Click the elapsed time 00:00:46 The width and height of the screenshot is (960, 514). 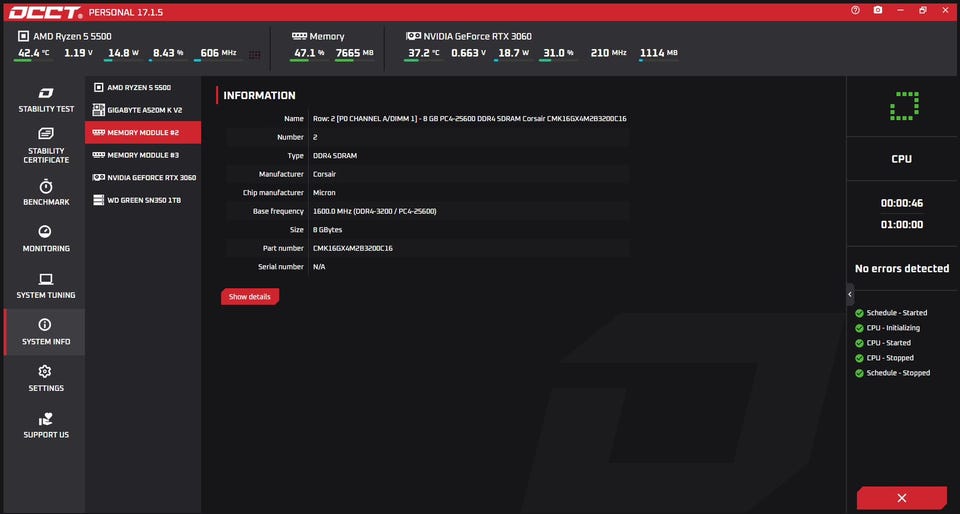click(x=902, y=203)
